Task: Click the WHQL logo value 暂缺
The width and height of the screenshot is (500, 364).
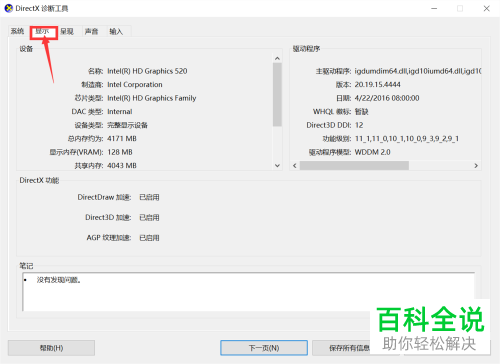Action: (361, 112)
